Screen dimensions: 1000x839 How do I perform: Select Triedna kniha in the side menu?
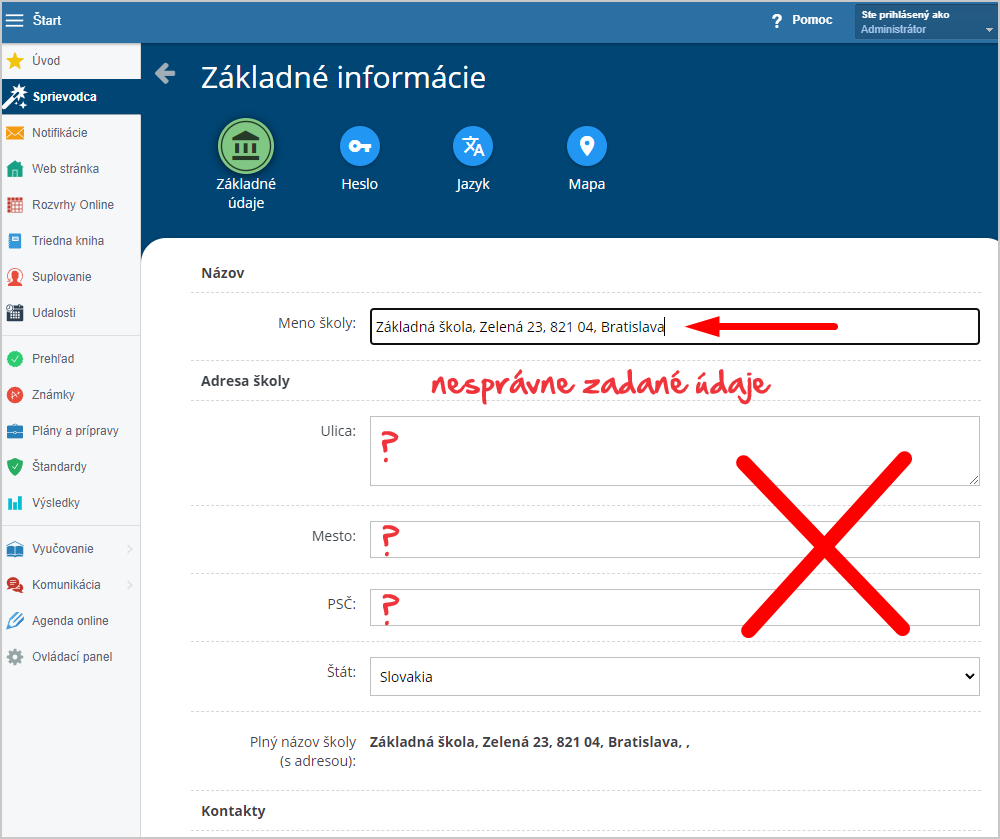(71, 241)
